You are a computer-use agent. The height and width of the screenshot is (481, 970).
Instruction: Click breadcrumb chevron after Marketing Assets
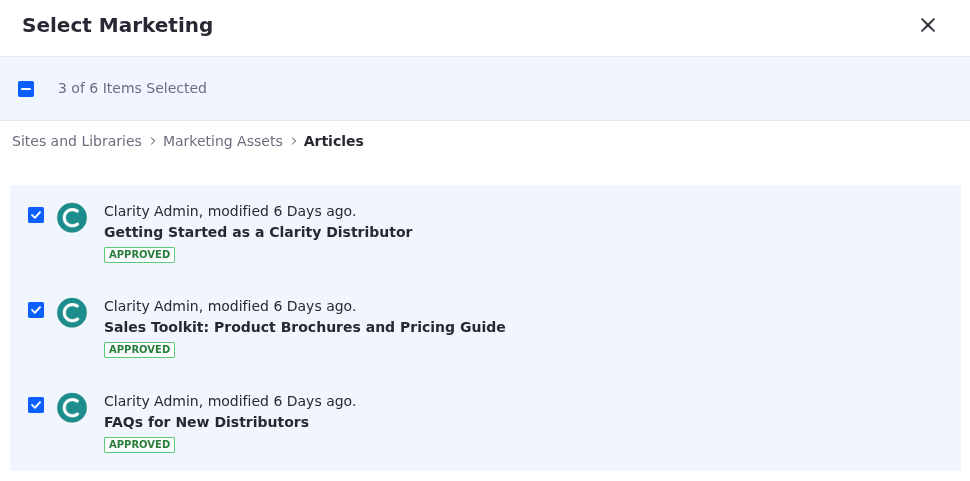point(294,141)
